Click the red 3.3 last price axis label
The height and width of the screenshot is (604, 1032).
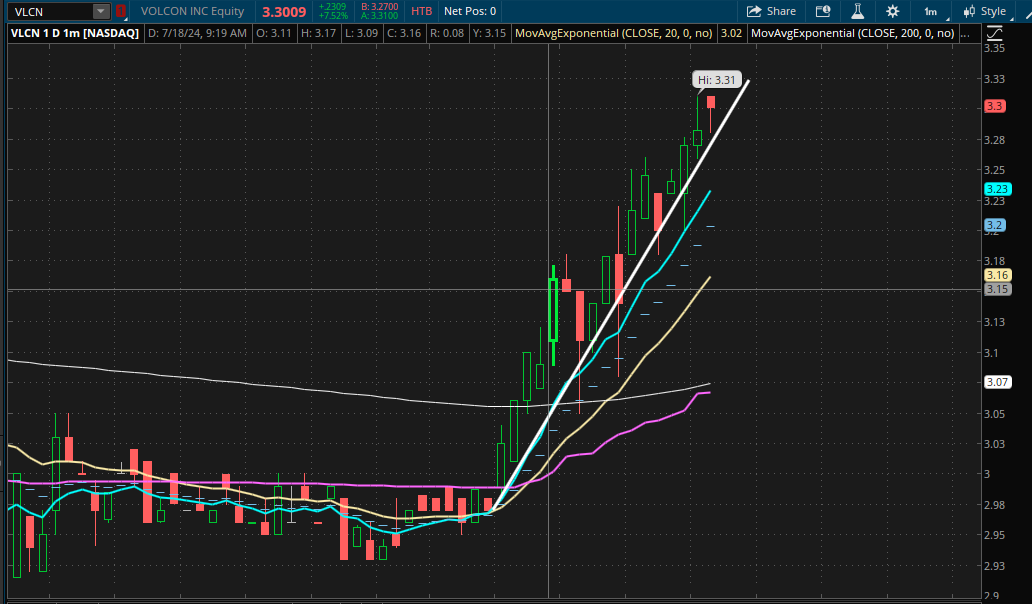tap(994, 106)
